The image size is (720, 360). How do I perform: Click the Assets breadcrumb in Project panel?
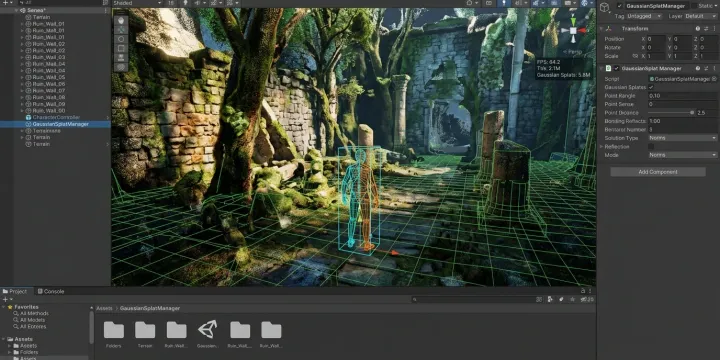tap(105, 309)
